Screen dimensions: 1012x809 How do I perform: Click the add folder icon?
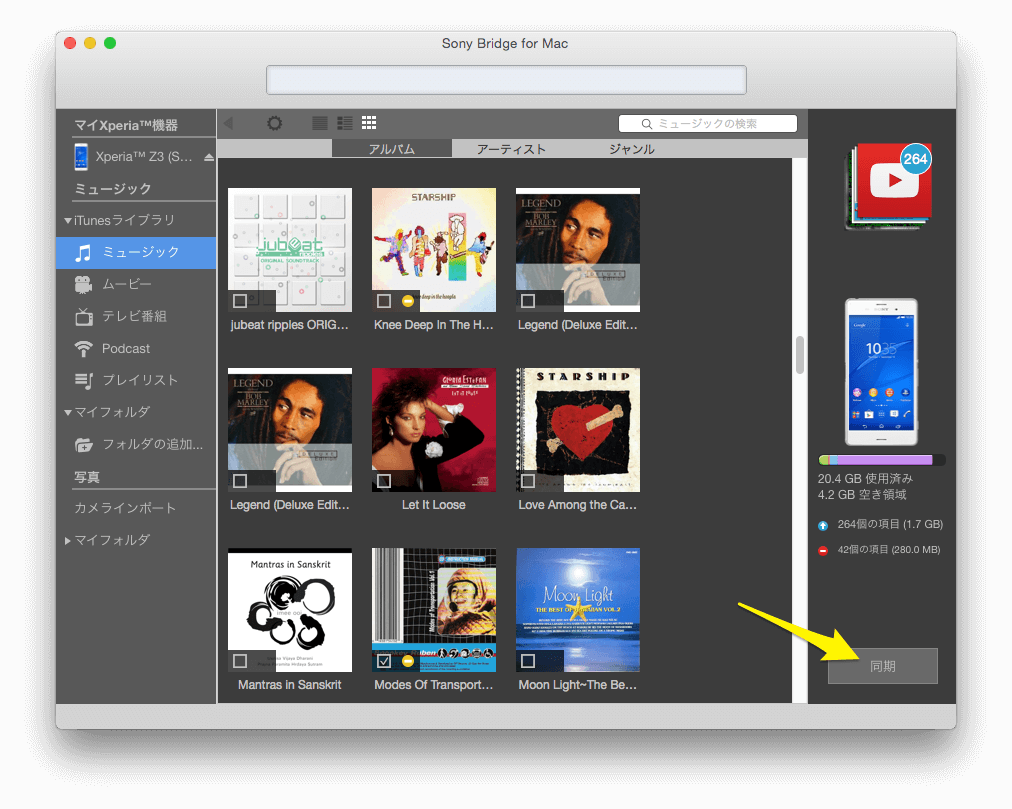pos(84,444)
